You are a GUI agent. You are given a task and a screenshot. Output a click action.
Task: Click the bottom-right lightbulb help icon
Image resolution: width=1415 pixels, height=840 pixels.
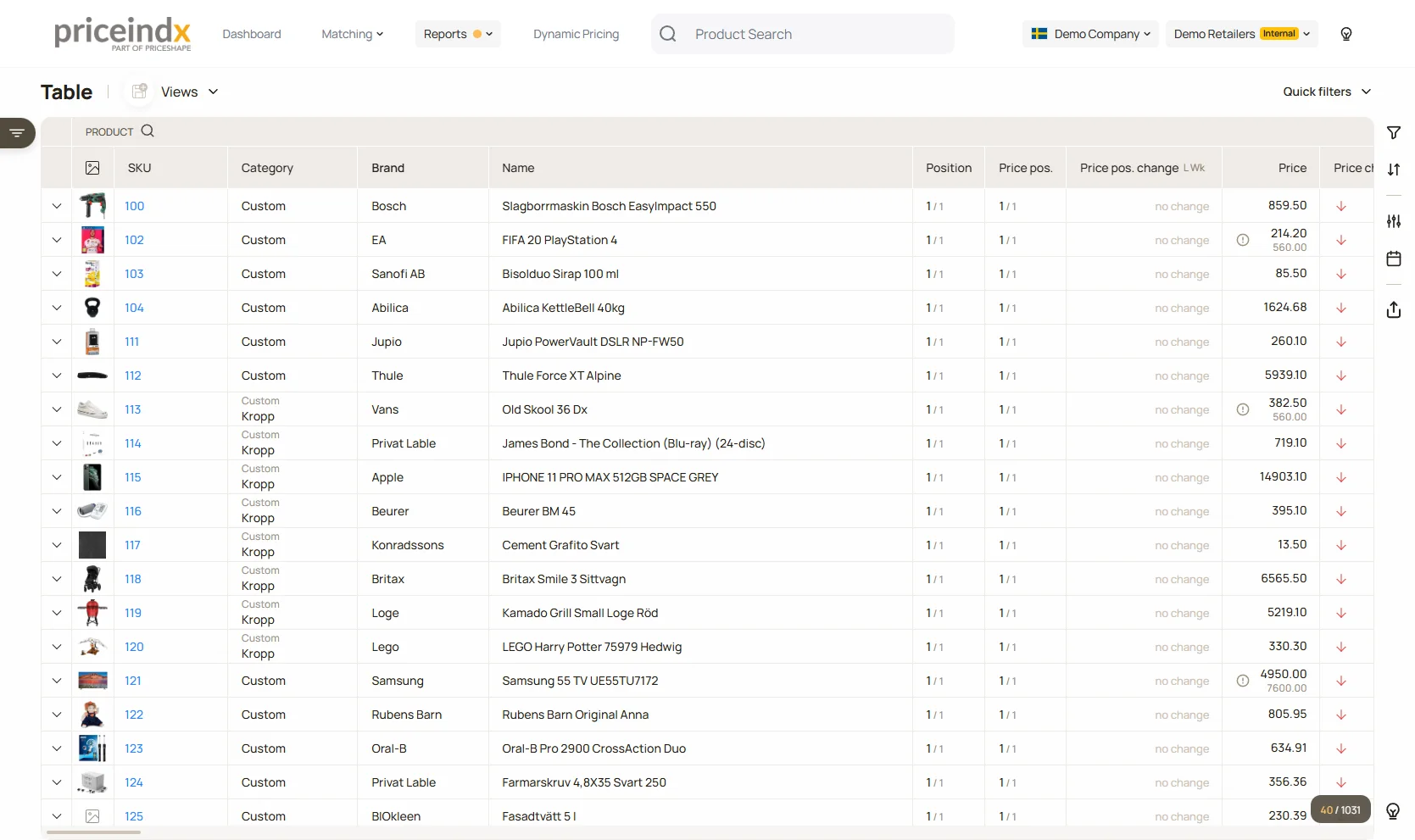tap(1393, 811)
